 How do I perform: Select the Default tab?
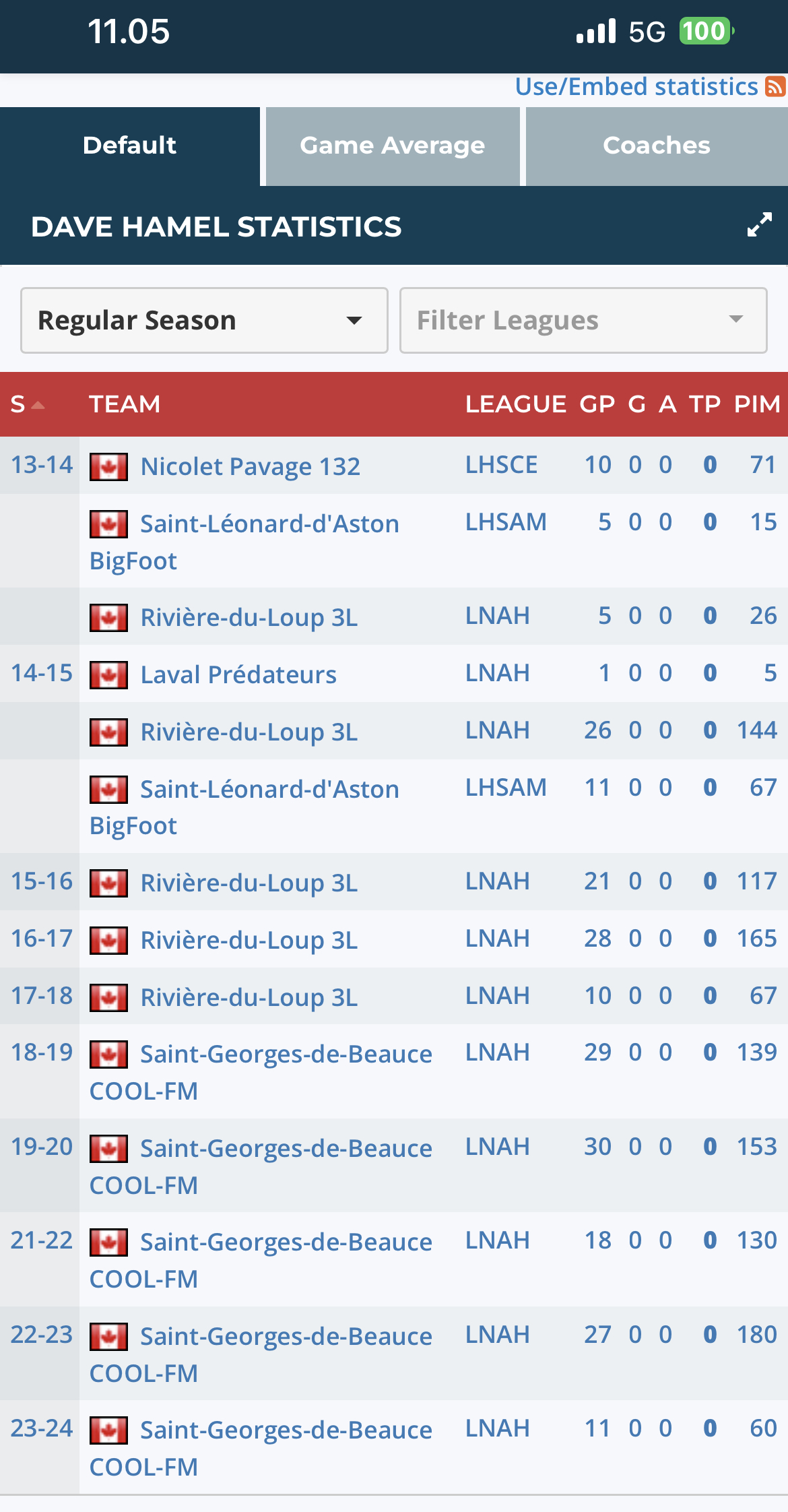(x=129, y=146)
